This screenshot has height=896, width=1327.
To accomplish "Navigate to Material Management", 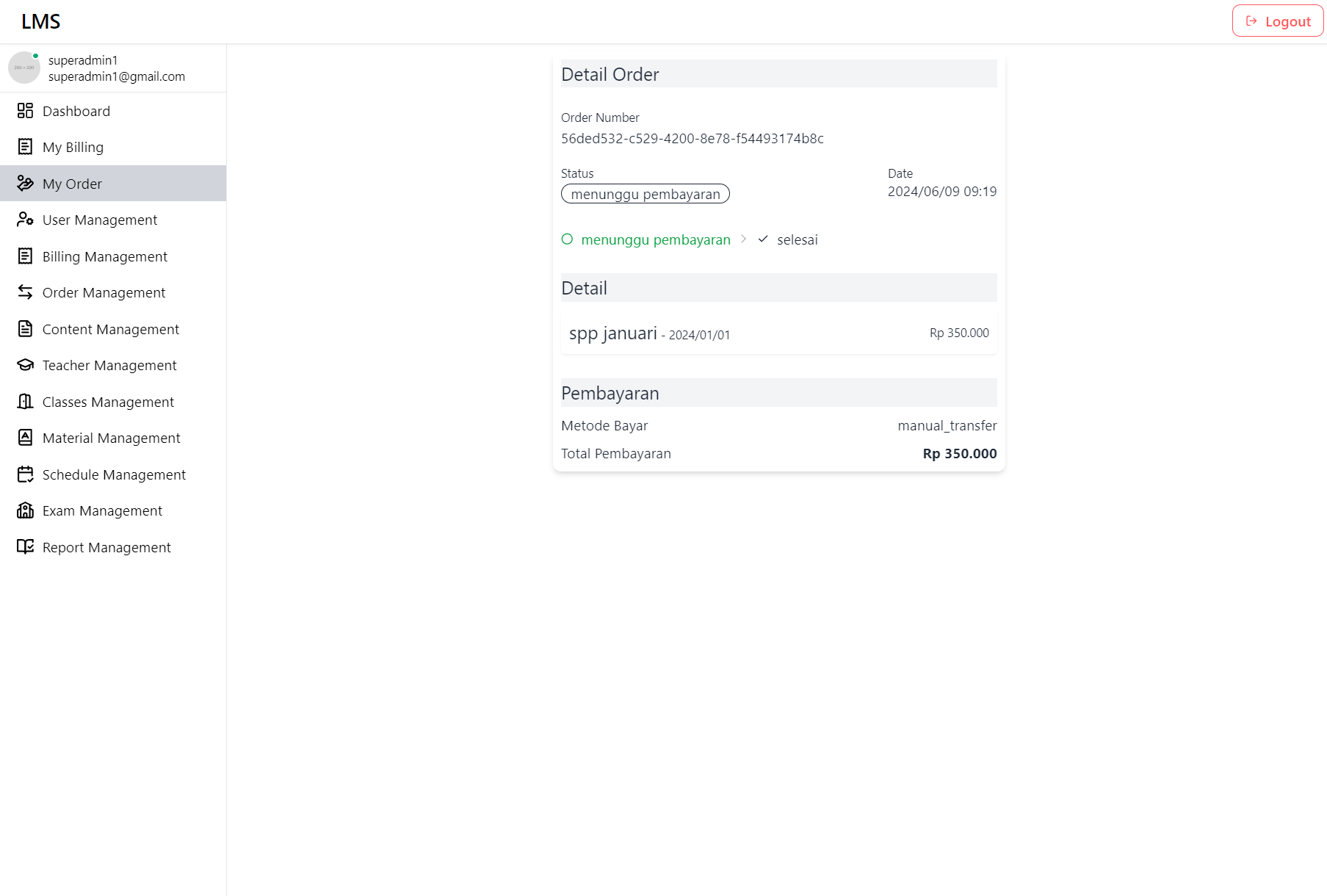I will point(113,438).
